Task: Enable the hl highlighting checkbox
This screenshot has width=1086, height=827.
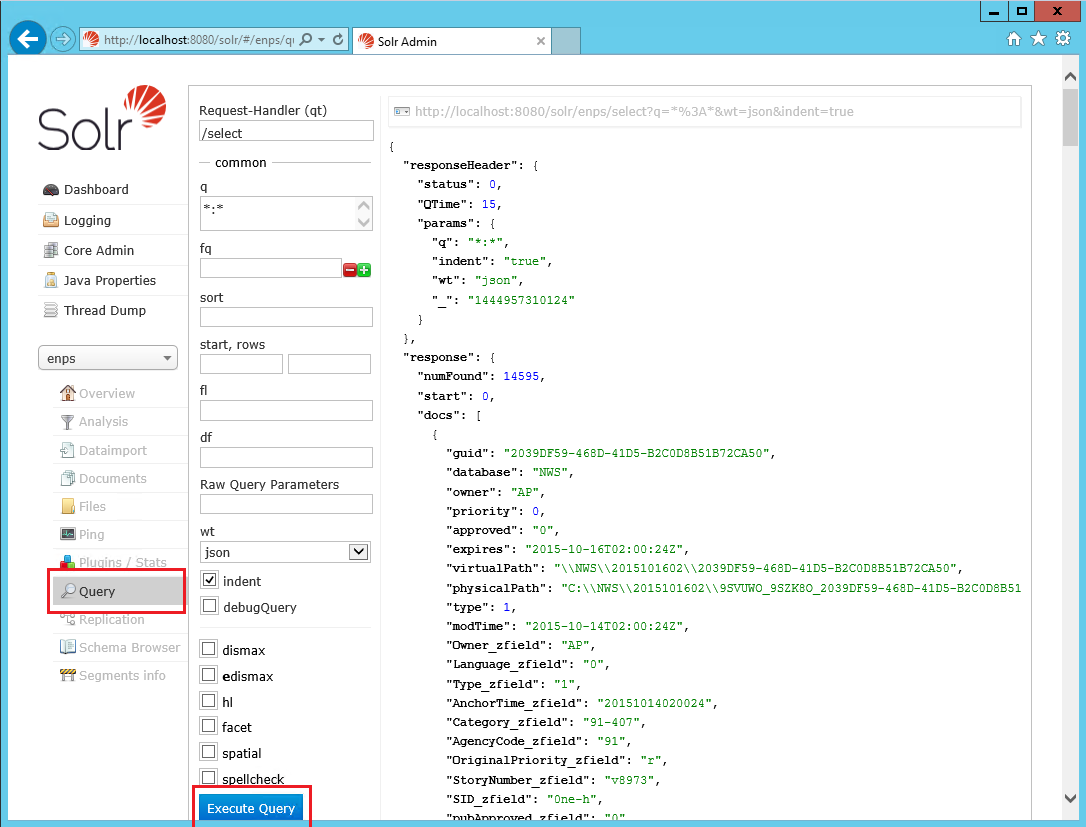Action: [208, 700]
